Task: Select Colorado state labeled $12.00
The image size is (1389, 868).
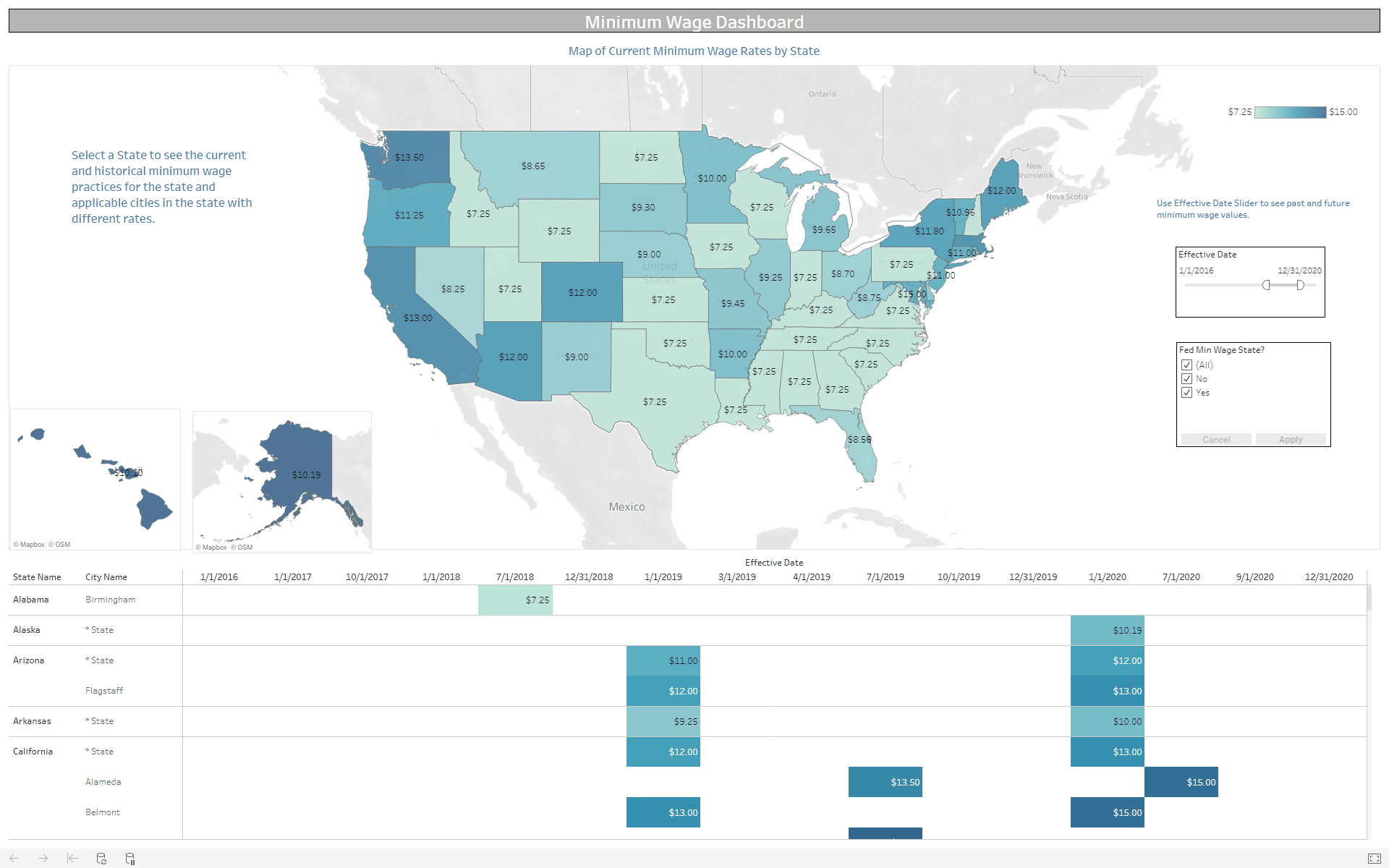Action: click(x=582, y=292)
